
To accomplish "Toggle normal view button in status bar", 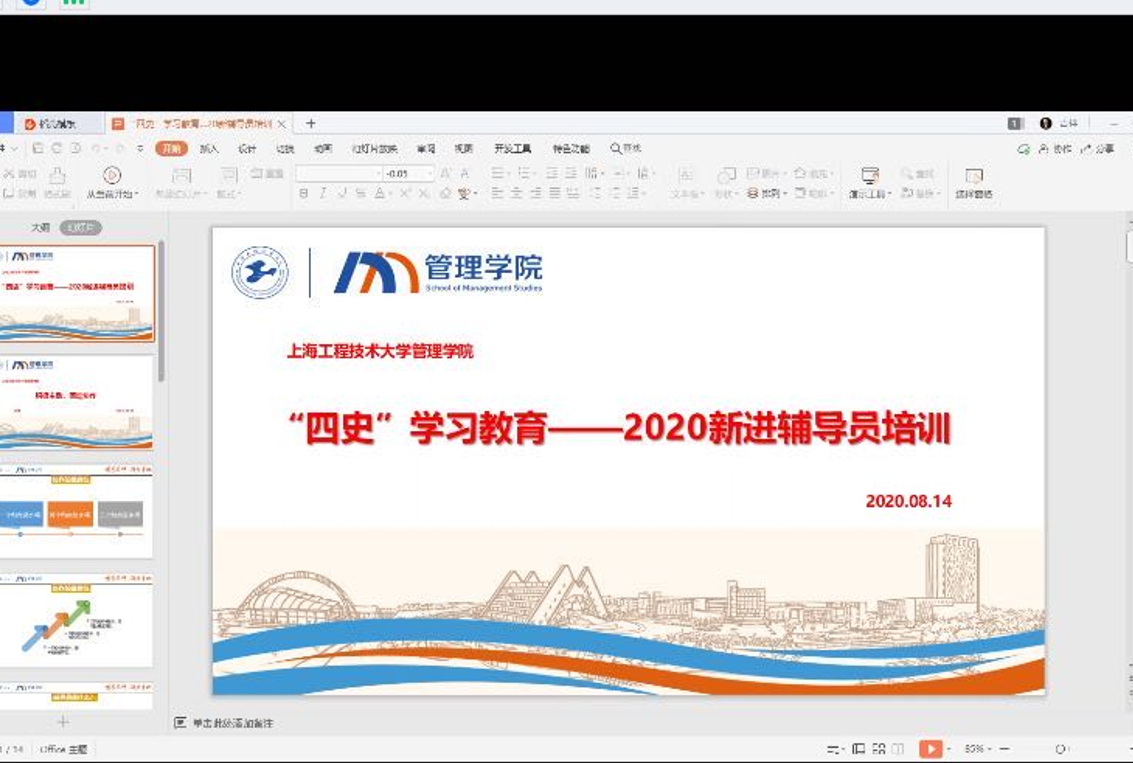I will coord(858,749).
